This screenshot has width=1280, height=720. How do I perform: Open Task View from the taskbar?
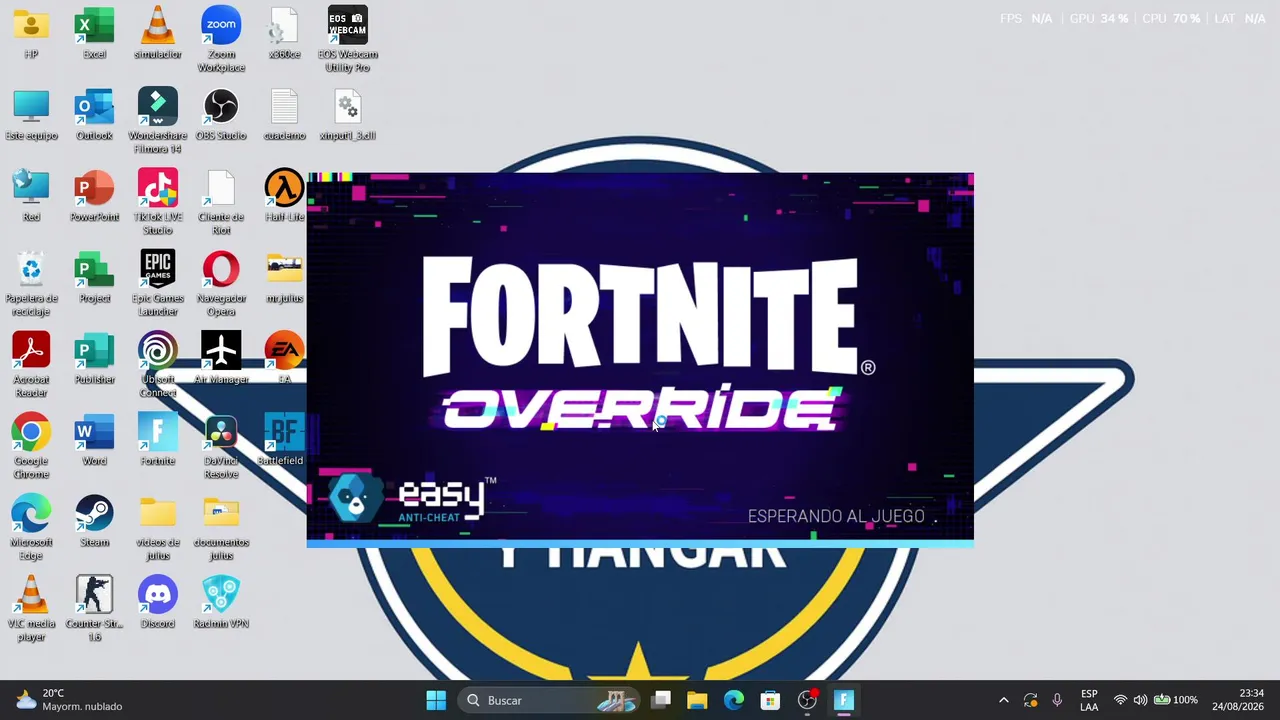(x=661, y=700)
